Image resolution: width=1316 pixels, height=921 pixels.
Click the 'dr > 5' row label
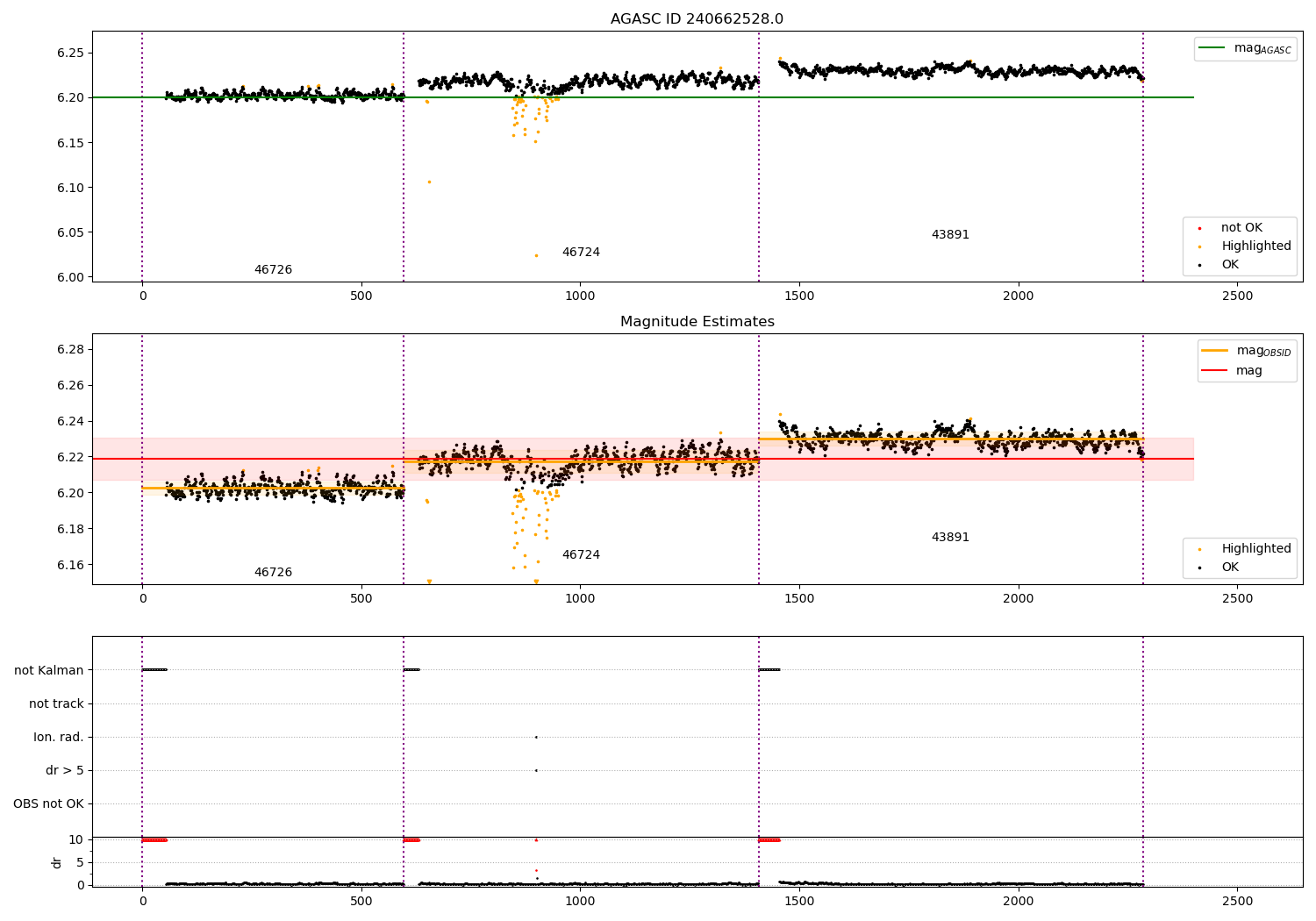[65, 771]
